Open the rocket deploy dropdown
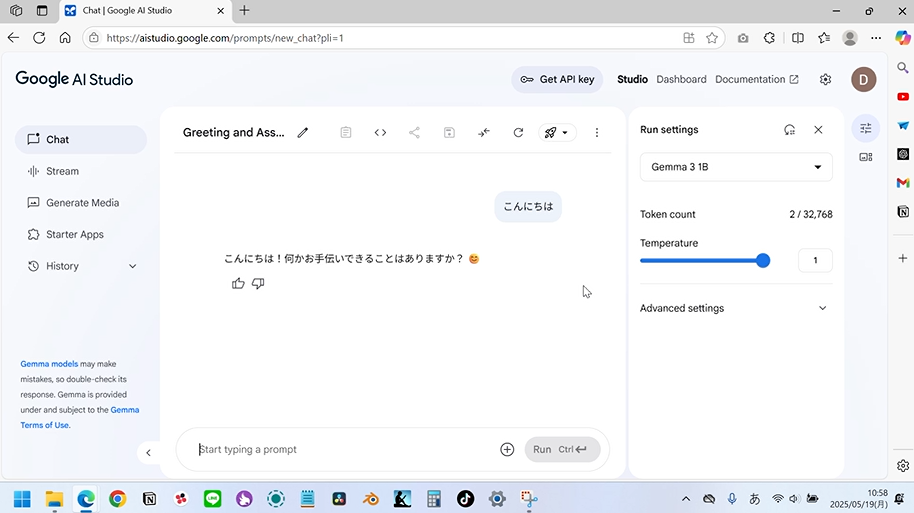The image size is (914, 513). [x=556, y=132]
